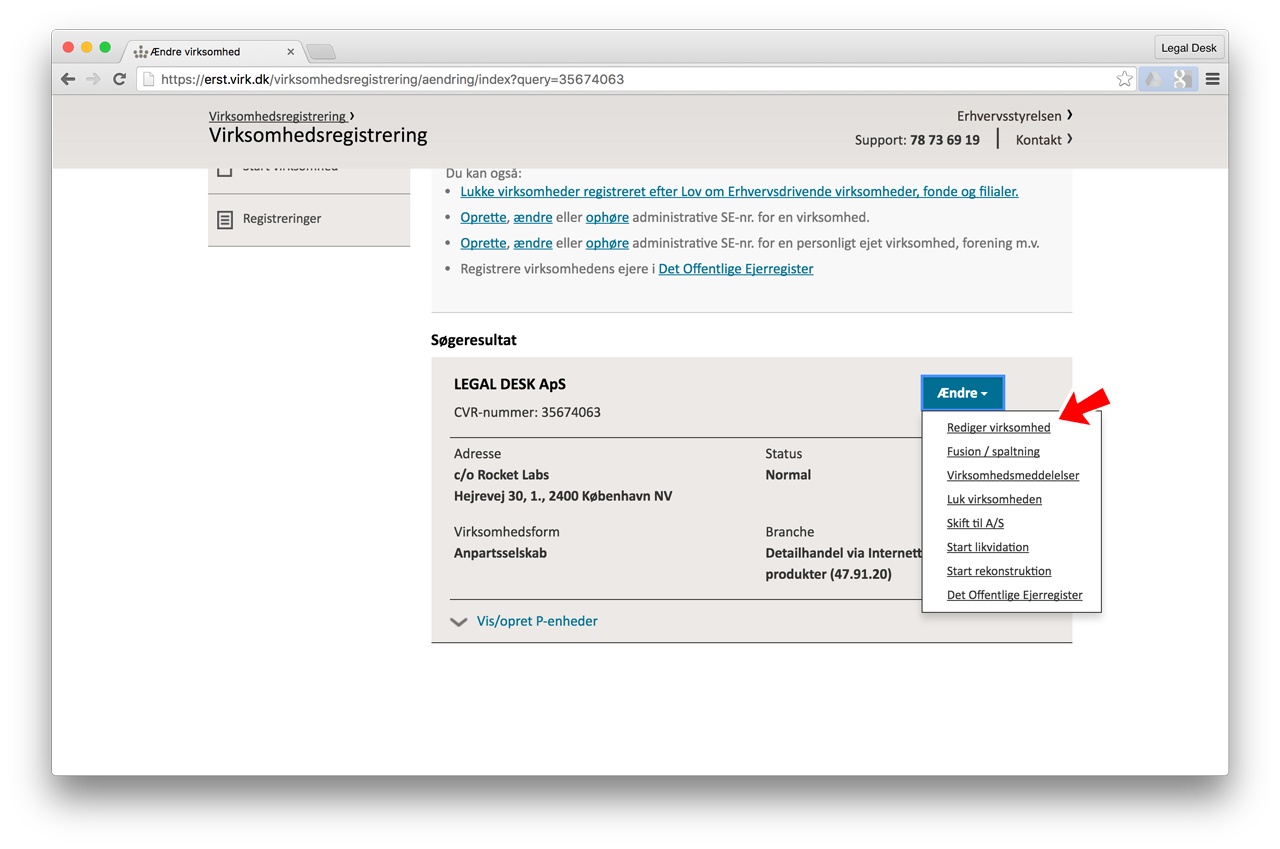Viewport: 1280px width, 849px height.
Task: Select Start likvidation entry
Action: (x=987, y=547)
